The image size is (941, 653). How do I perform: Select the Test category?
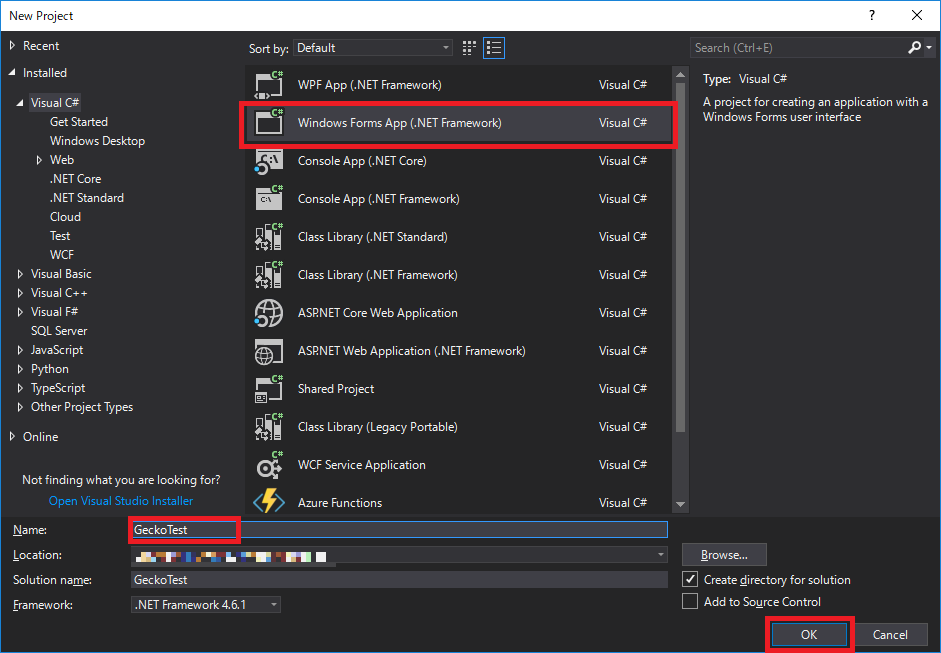coord(60,236)
